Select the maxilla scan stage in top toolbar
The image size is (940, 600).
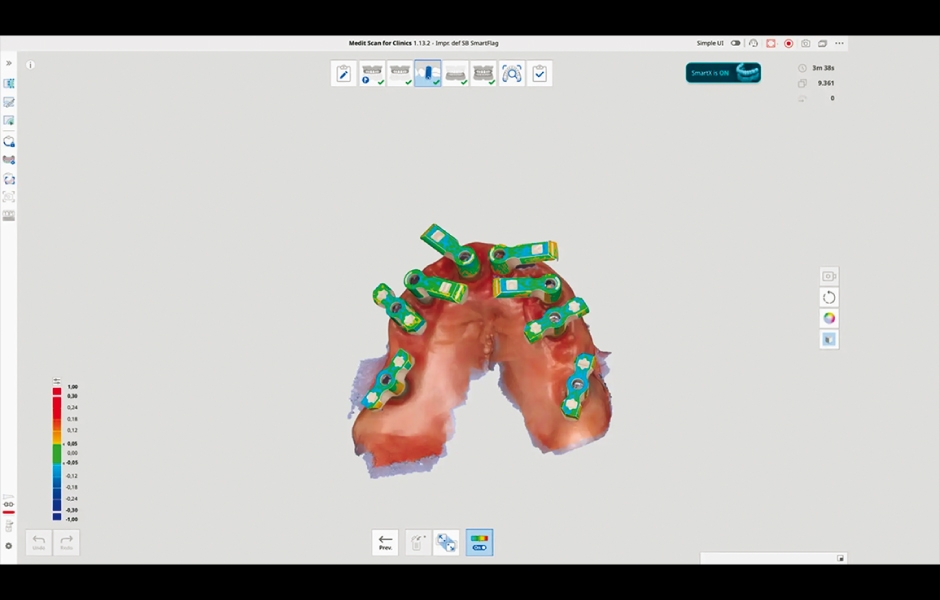[x=399, y=72]
